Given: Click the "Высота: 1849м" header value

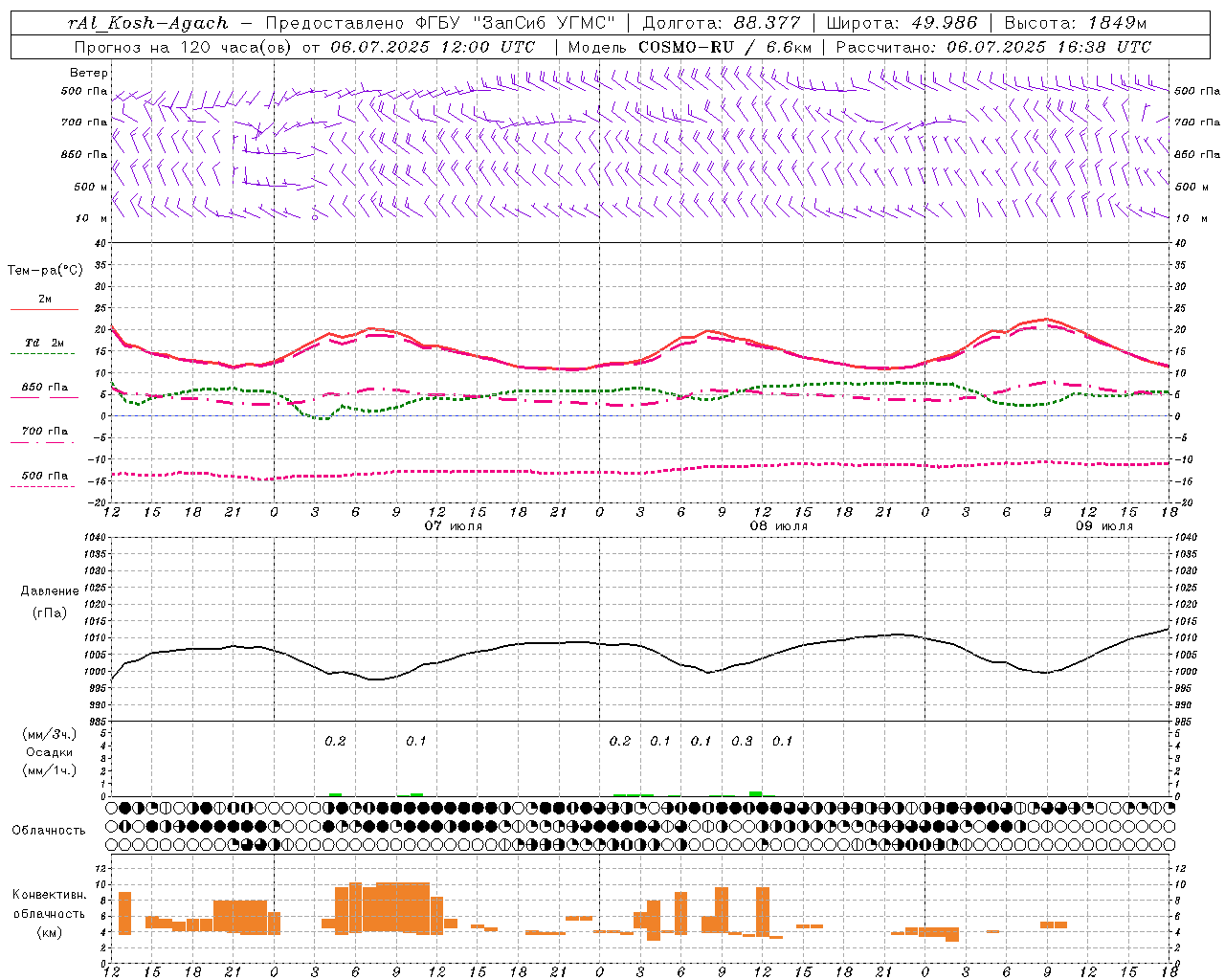Looking at the screenshot, I should (x=1075, y=23).
